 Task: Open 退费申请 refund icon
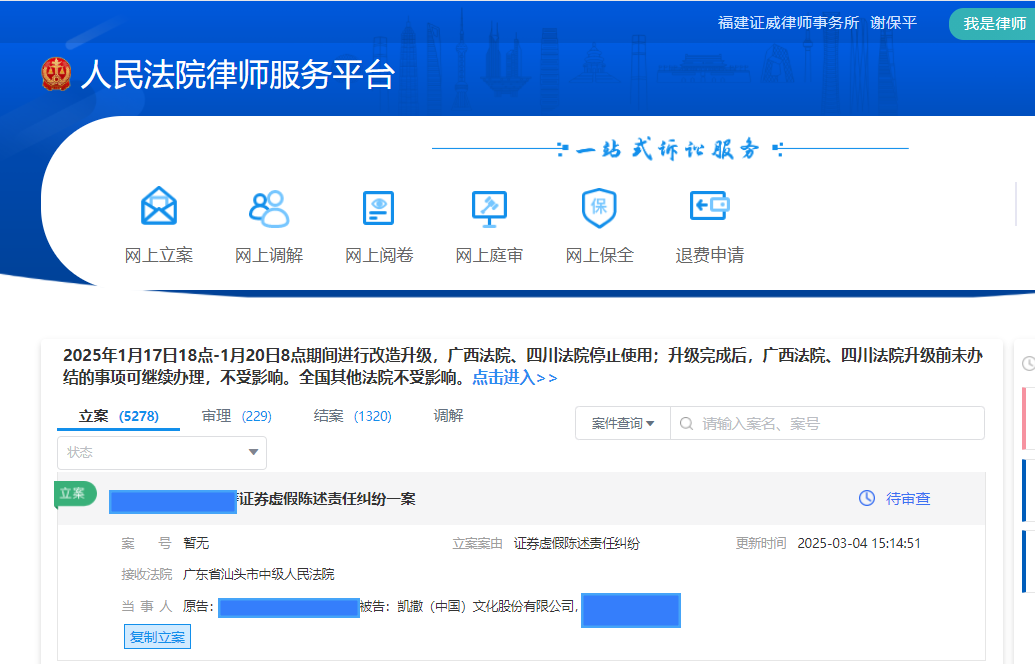point(710,205)
